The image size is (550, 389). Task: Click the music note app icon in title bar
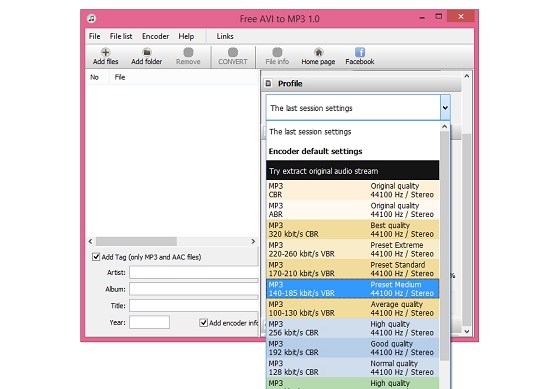(x=92, y=18)
